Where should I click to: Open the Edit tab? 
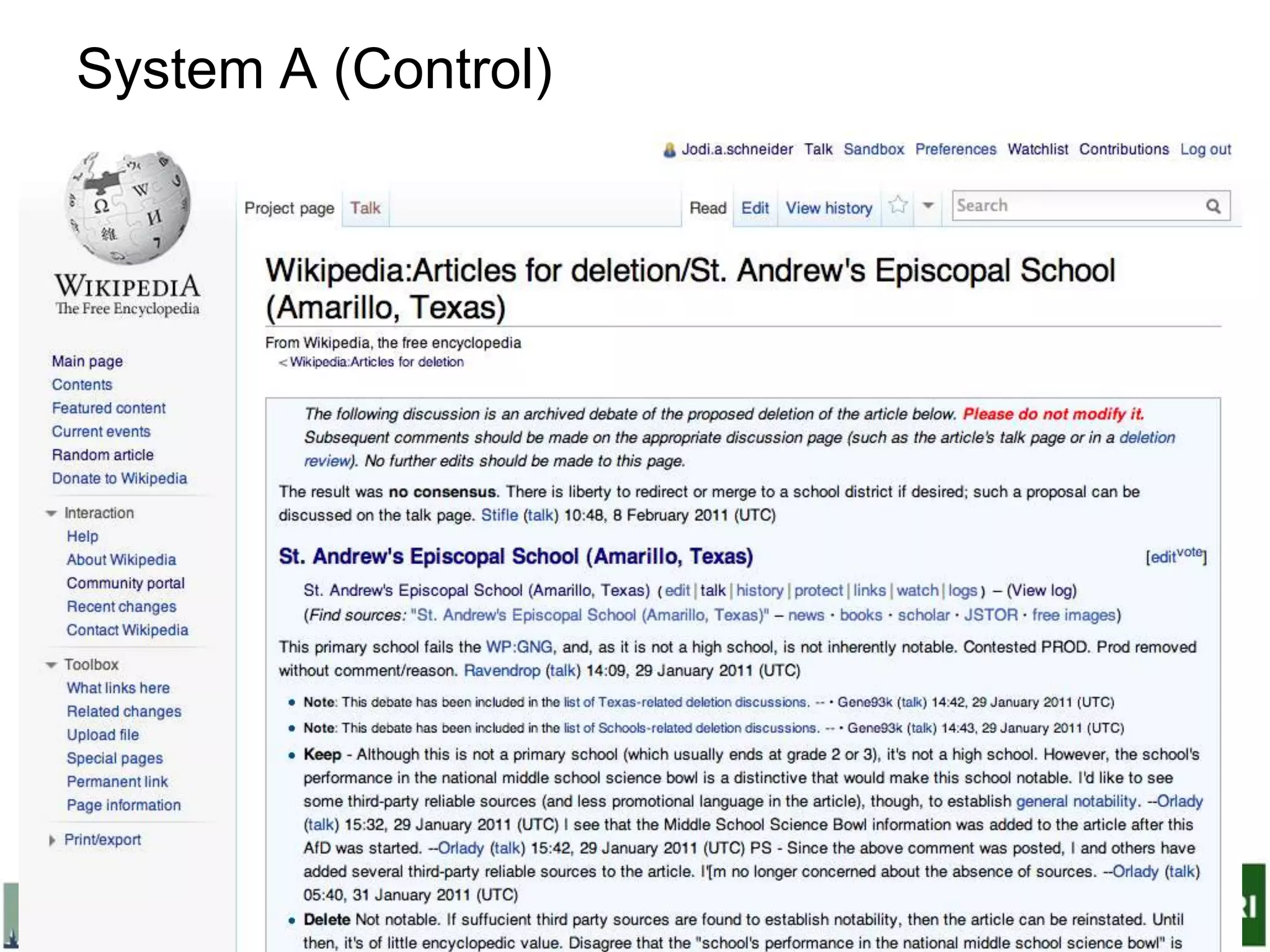coord(755,208)
